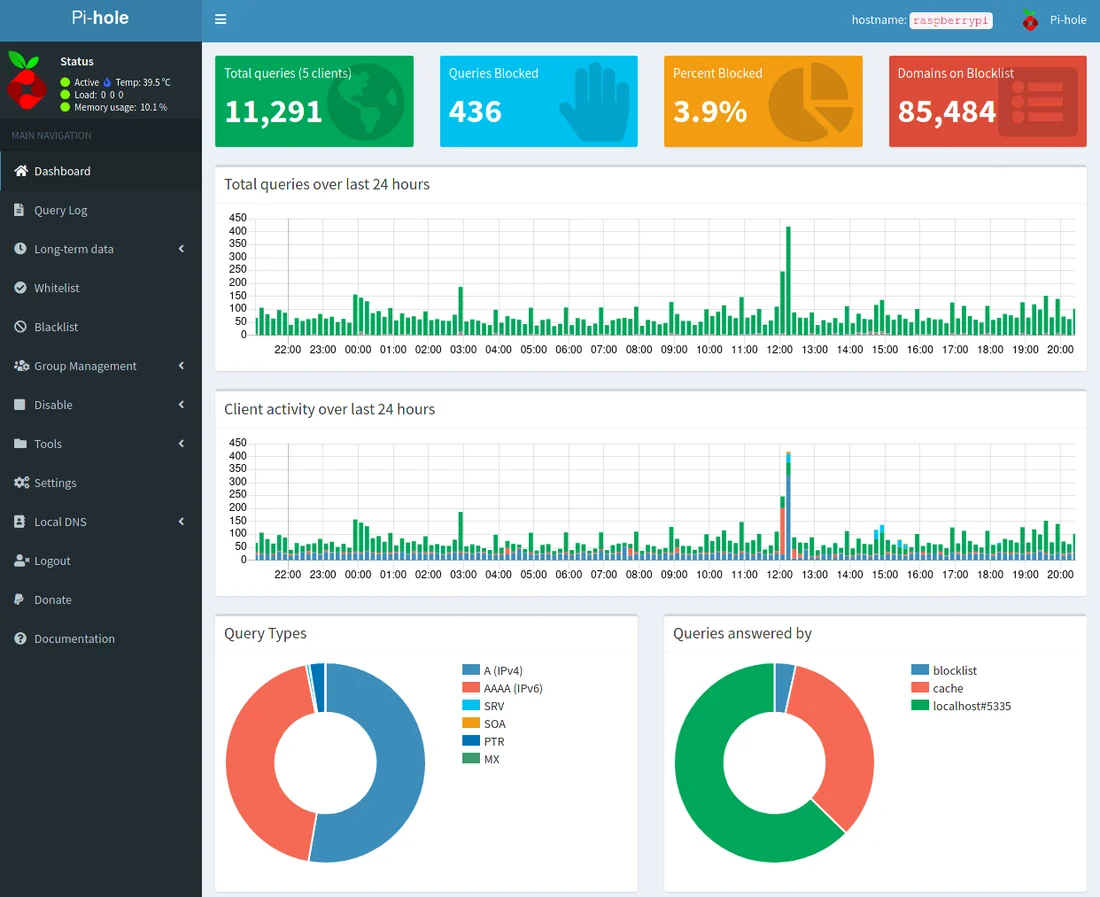1100x897 pixels.
Task: Click the blue temperature flame icon
Action: click(107, 82)
